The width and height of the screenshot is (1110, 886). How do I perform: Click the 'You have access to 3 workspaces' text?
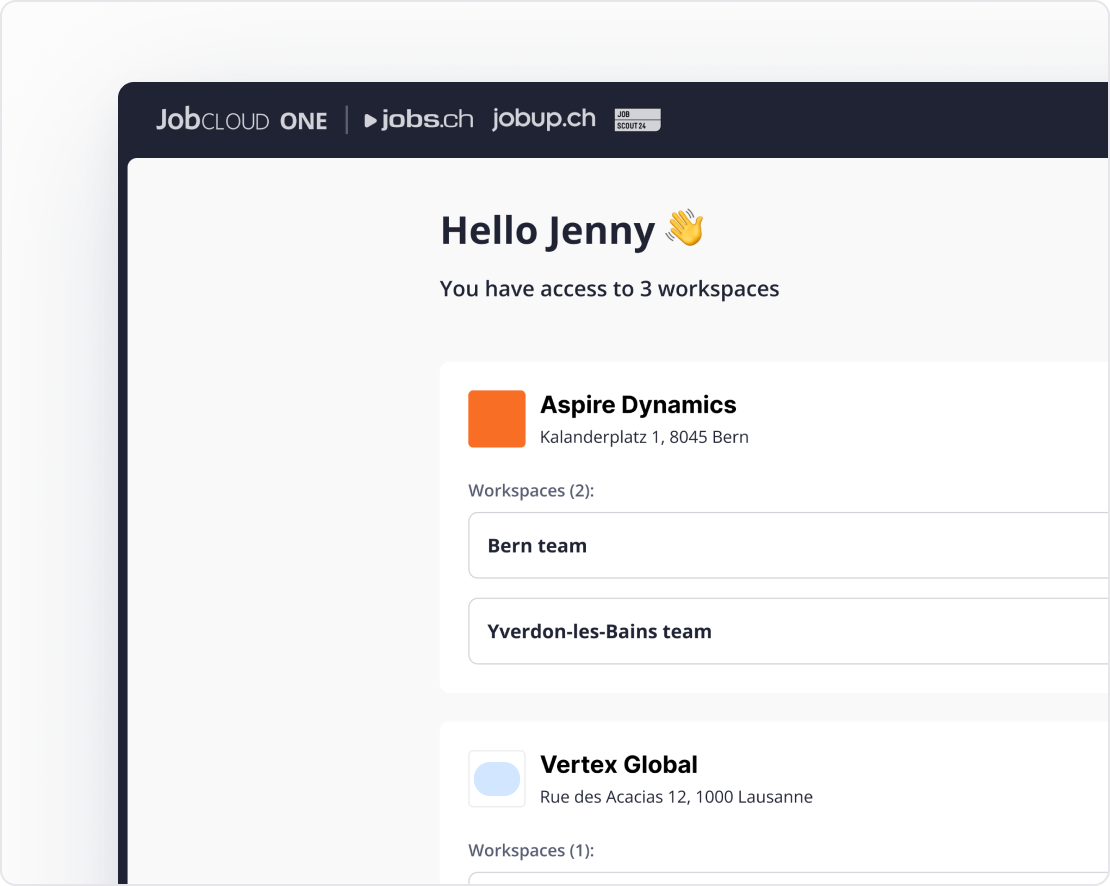(609, 289)
